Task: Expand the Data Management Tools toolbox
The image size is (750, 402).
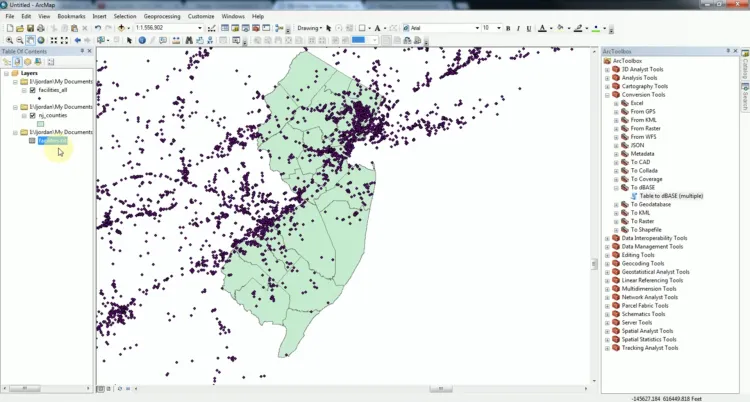Action: coord(607,246)
